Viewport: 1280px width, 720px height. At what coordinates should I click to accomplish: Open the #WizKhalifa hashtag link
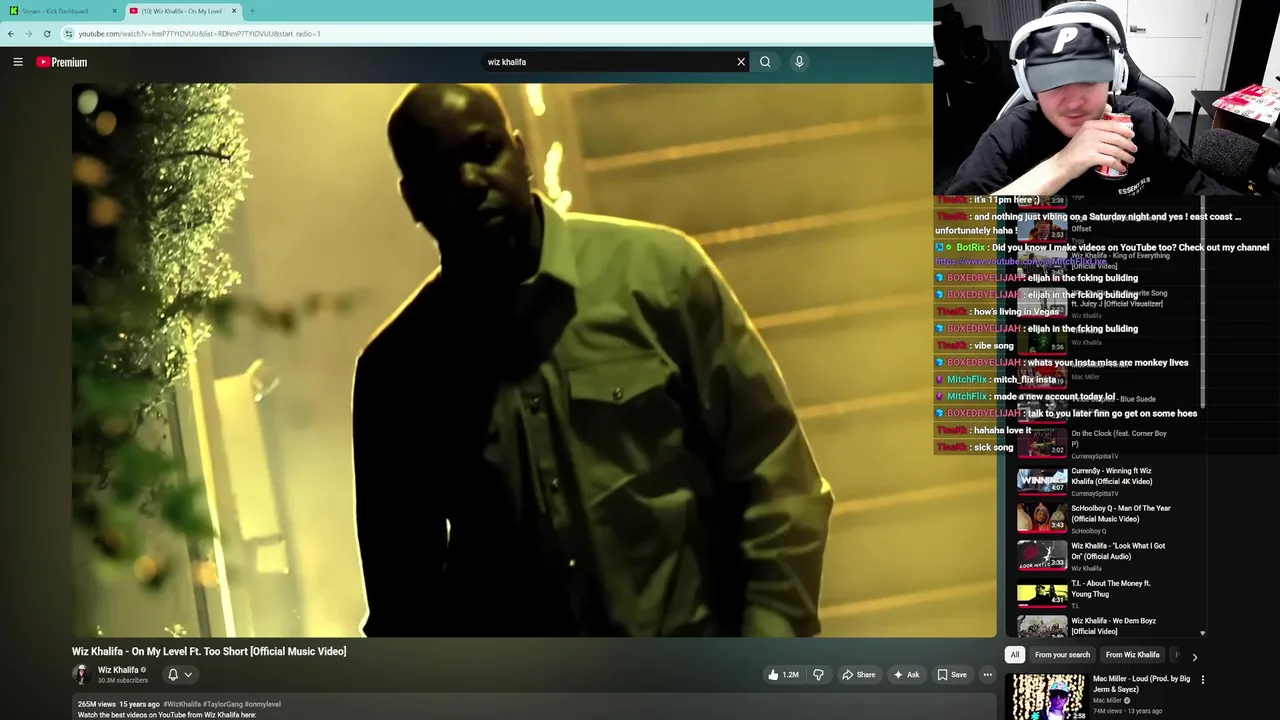tap(182, 704)
